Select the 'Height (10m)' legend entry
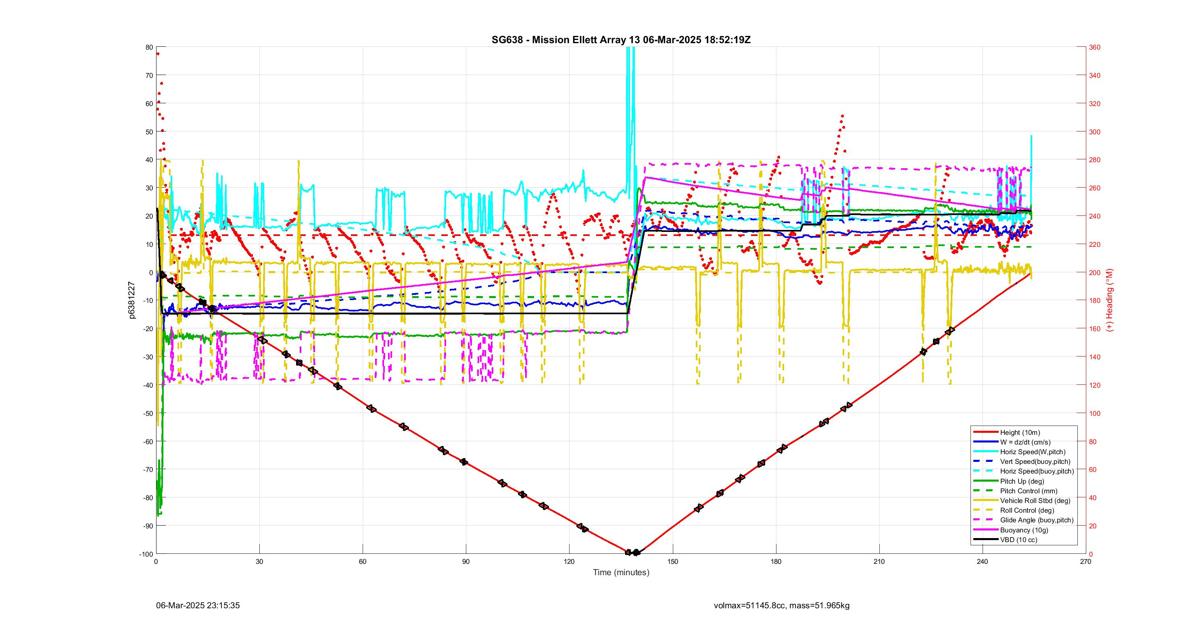This screenshot has height=622, width=1200. click(x=1006, y=432)
